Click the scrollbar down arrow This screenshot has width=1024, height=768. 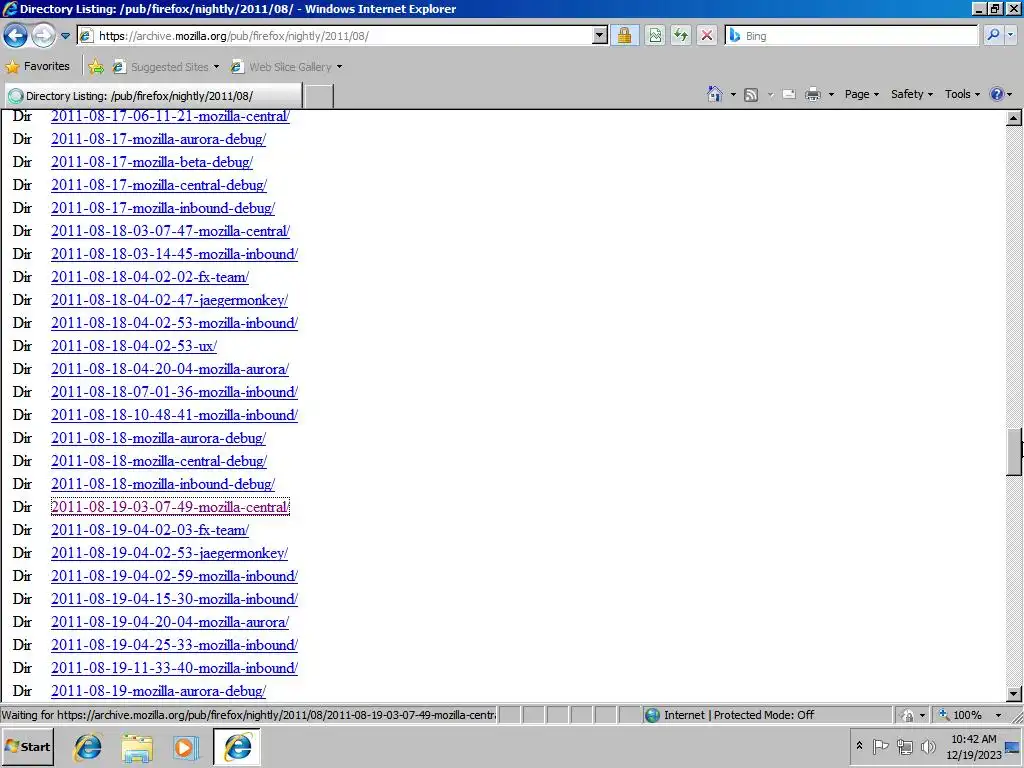(x=1014, y=694)
